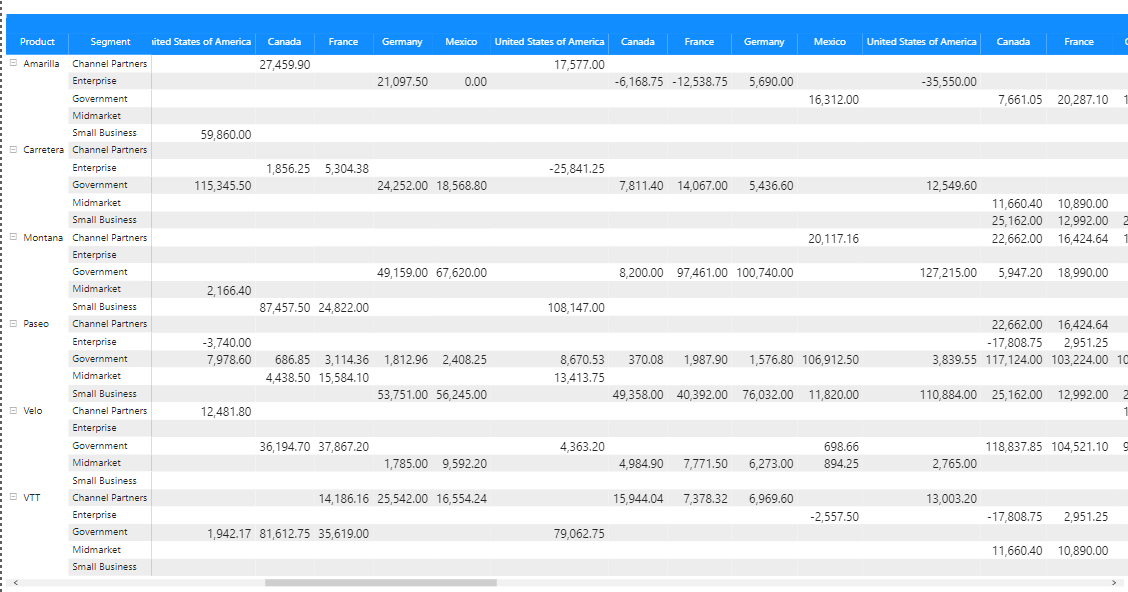
Task: Click the cell showing 14,186.16
Action: point(343,498)
